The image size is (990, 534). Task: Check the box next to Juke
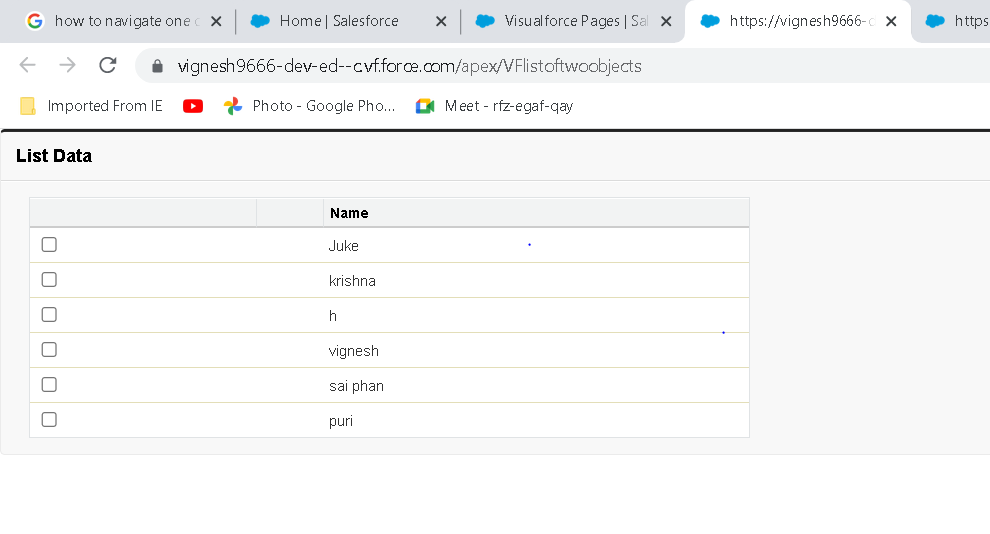(49, 245)
